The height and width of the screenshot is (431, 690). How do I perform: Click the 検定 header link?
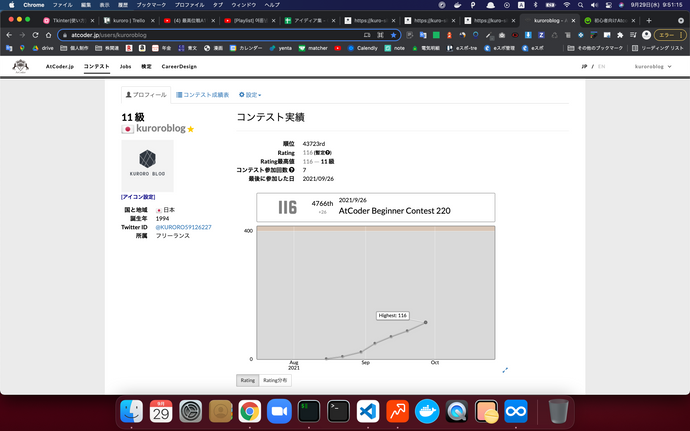click(146, 66)
